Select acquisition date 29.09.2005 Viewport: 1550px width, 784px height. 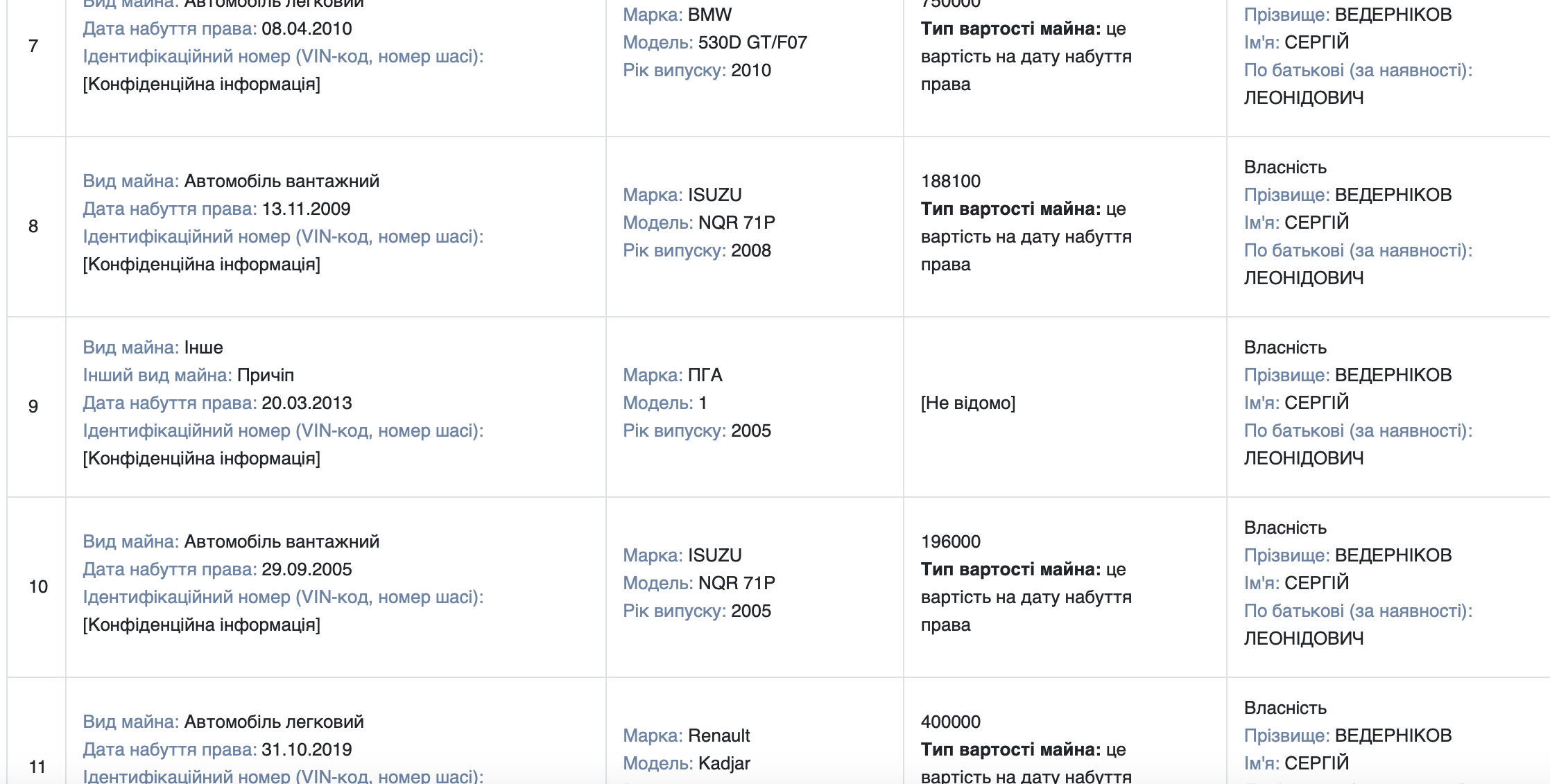pyautogui.click(x=307, y=569)
